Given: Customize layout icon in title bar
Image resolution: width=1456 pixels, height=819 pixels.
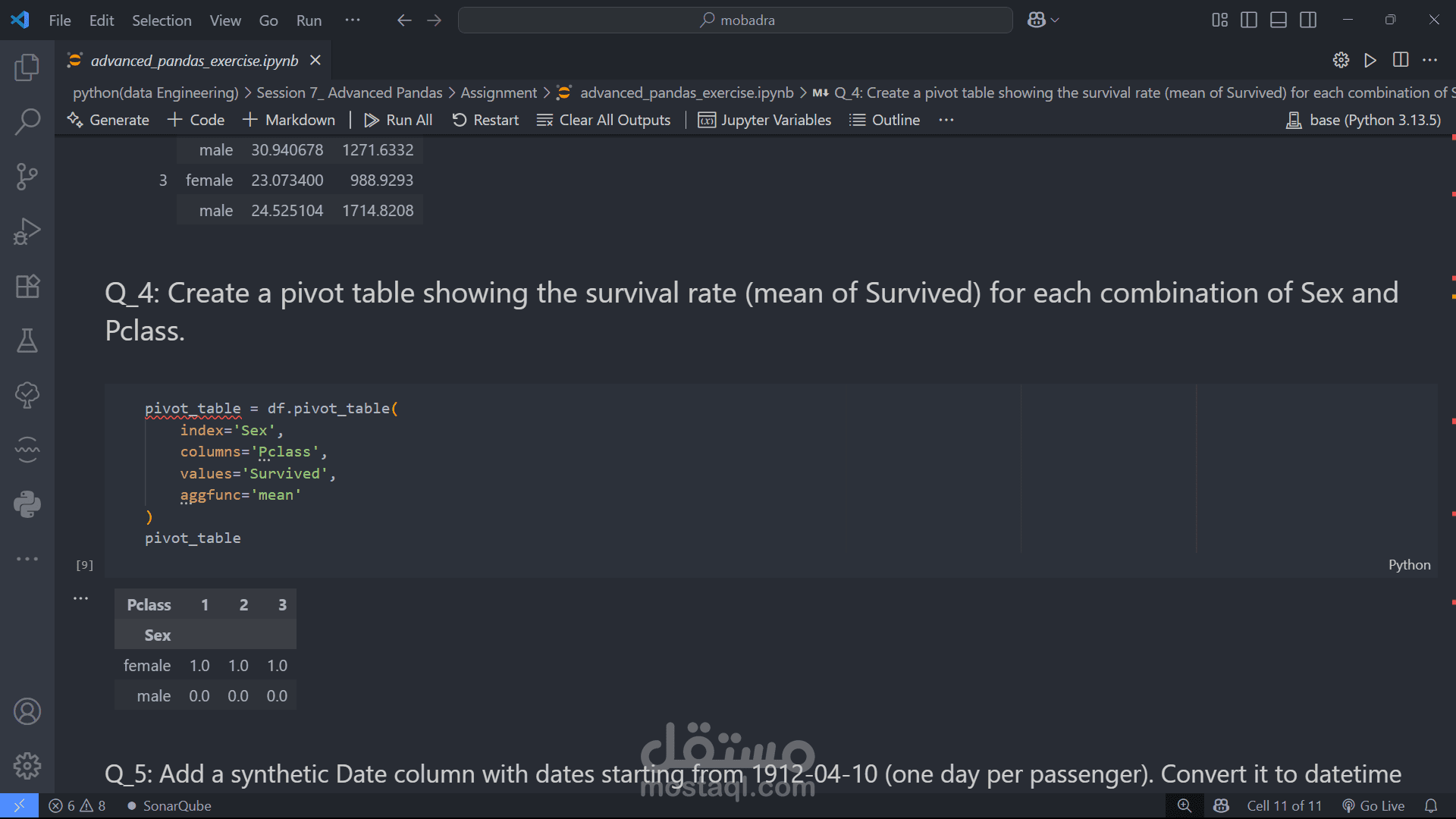Looking at the screenshot, I should (1219, 20).
